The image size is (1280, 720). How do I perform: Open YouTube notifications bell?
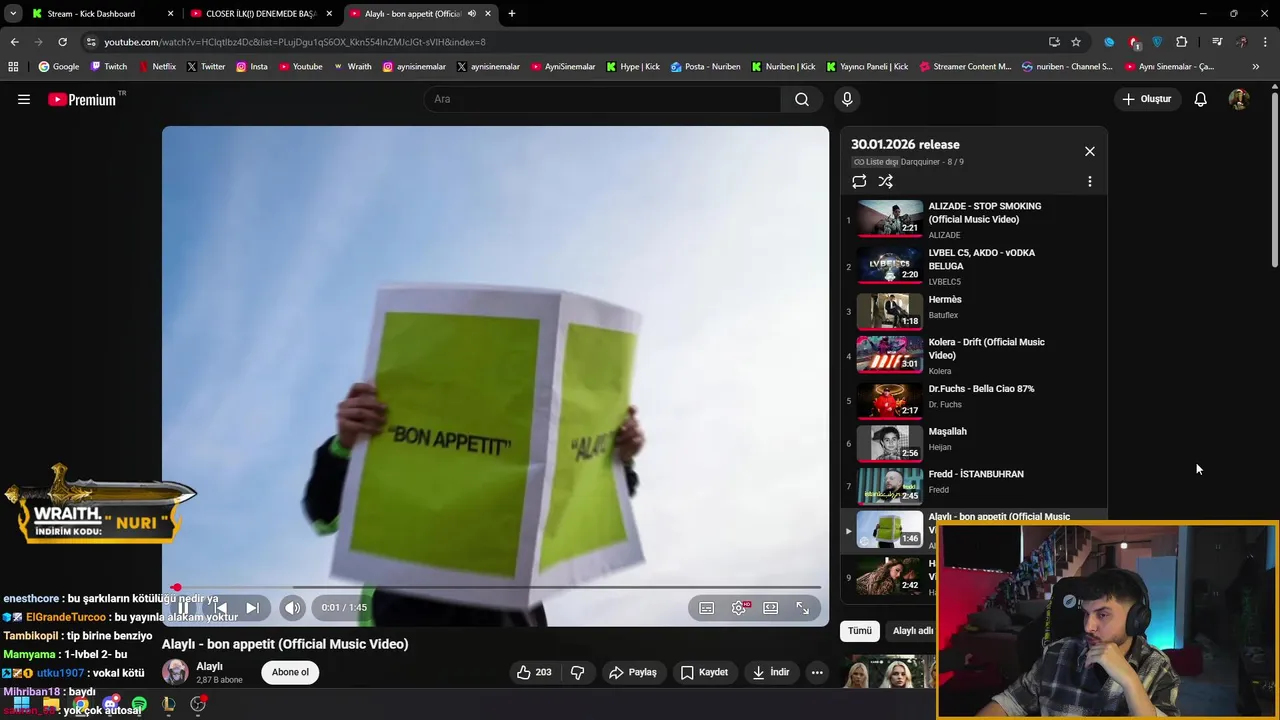click(1201, 99)
